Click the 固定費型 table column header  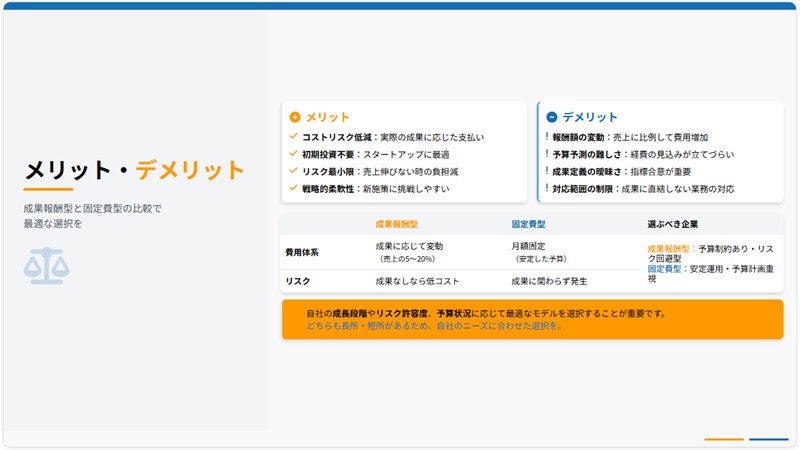(529, 224)
